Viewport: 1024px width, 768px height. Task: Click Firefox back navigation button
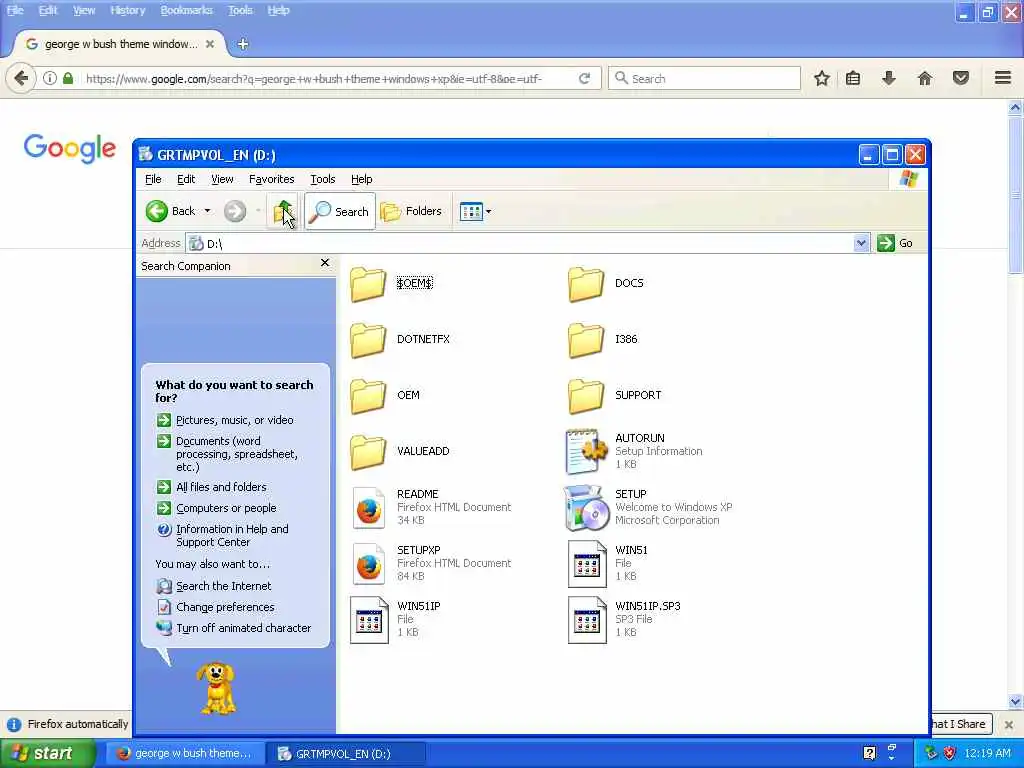pyautogui.click(x=21, y=78)
